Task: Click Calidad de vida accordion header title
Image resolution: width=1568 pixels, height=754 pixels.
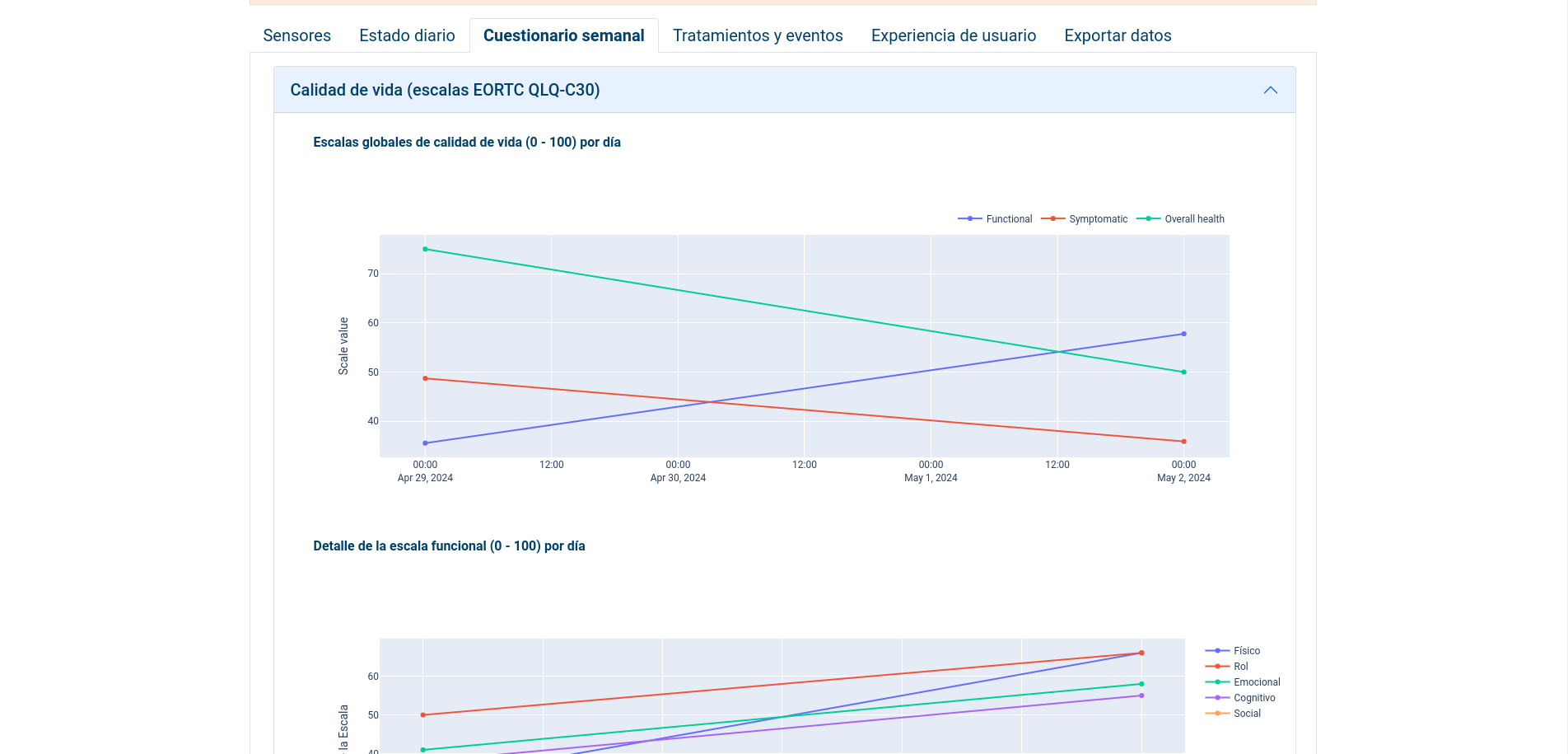Action: [445, 90]
